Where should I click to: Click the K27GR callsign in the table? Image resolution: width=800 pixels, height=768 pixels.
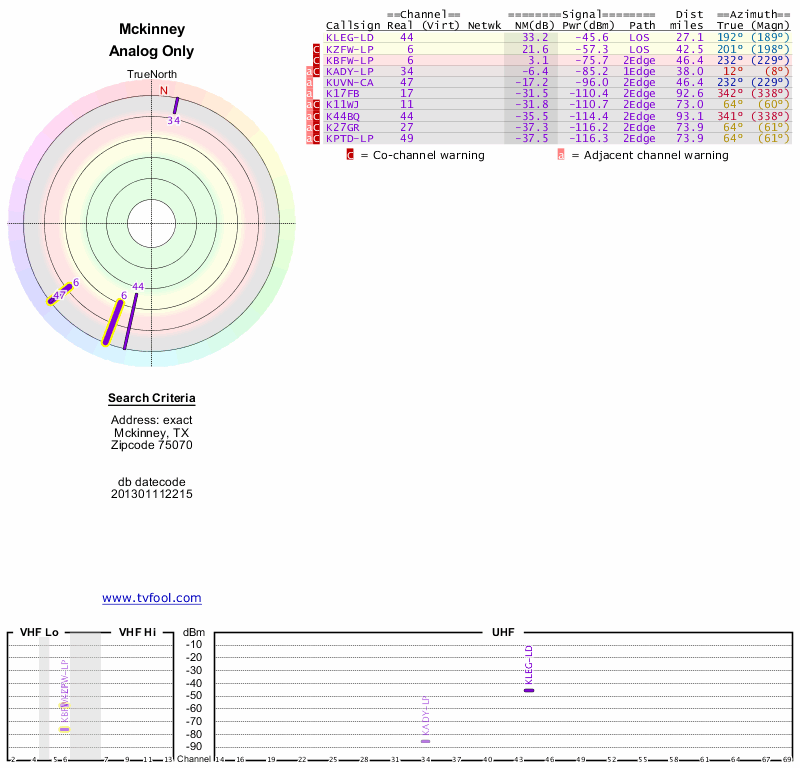[346, 127]
